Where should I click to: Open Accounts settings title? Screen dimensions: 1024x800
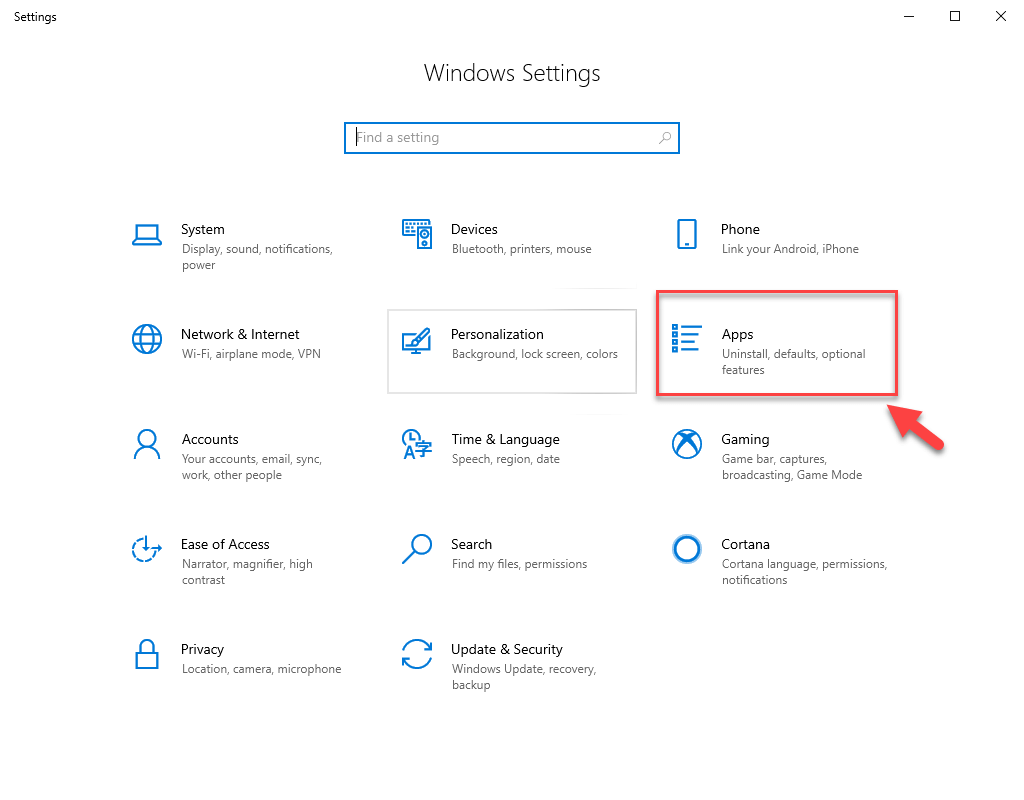(x=210, y=440)
